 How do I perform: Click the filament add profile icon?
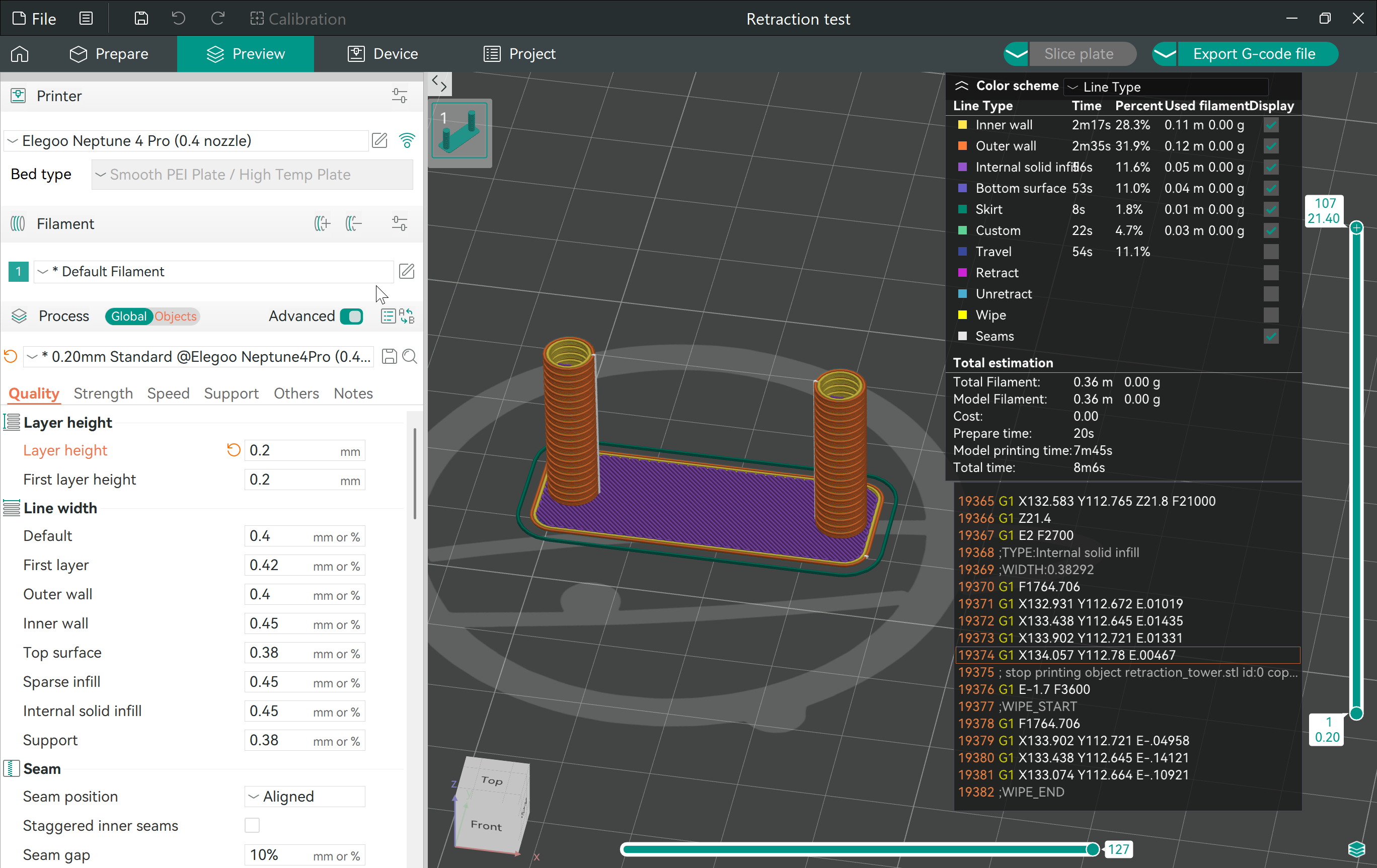[322, 223]
